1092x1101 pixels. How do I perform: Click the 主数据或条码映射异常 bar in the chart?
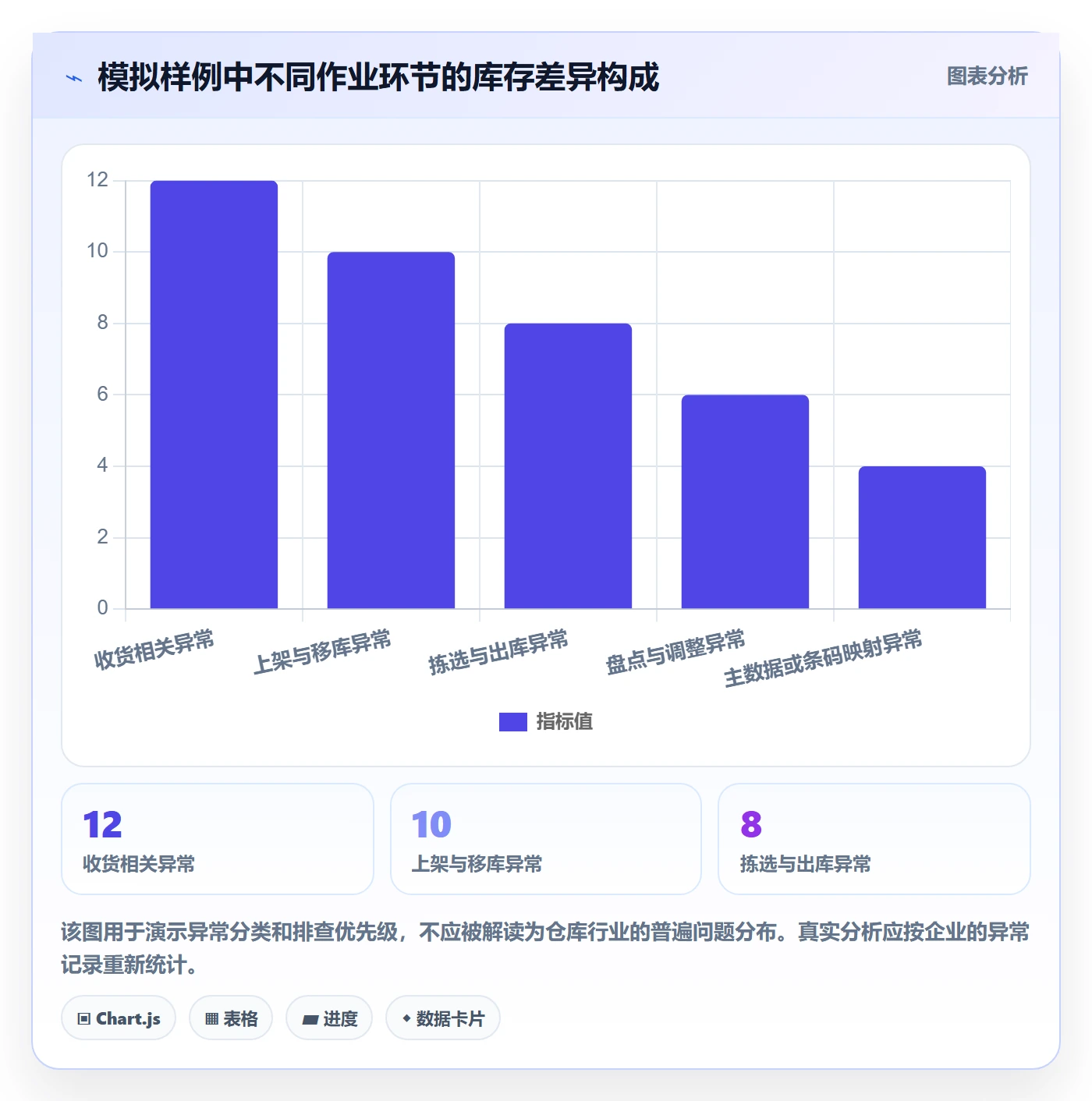click(x=922, y=537)
